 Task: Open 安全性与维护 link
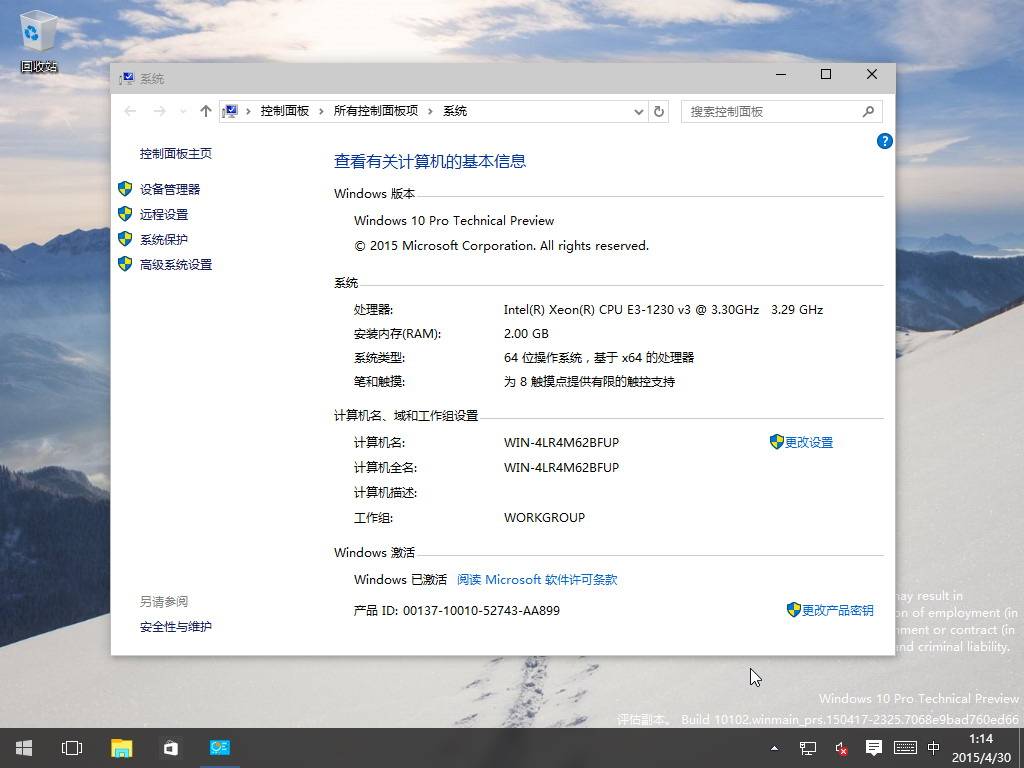point(176,627)
